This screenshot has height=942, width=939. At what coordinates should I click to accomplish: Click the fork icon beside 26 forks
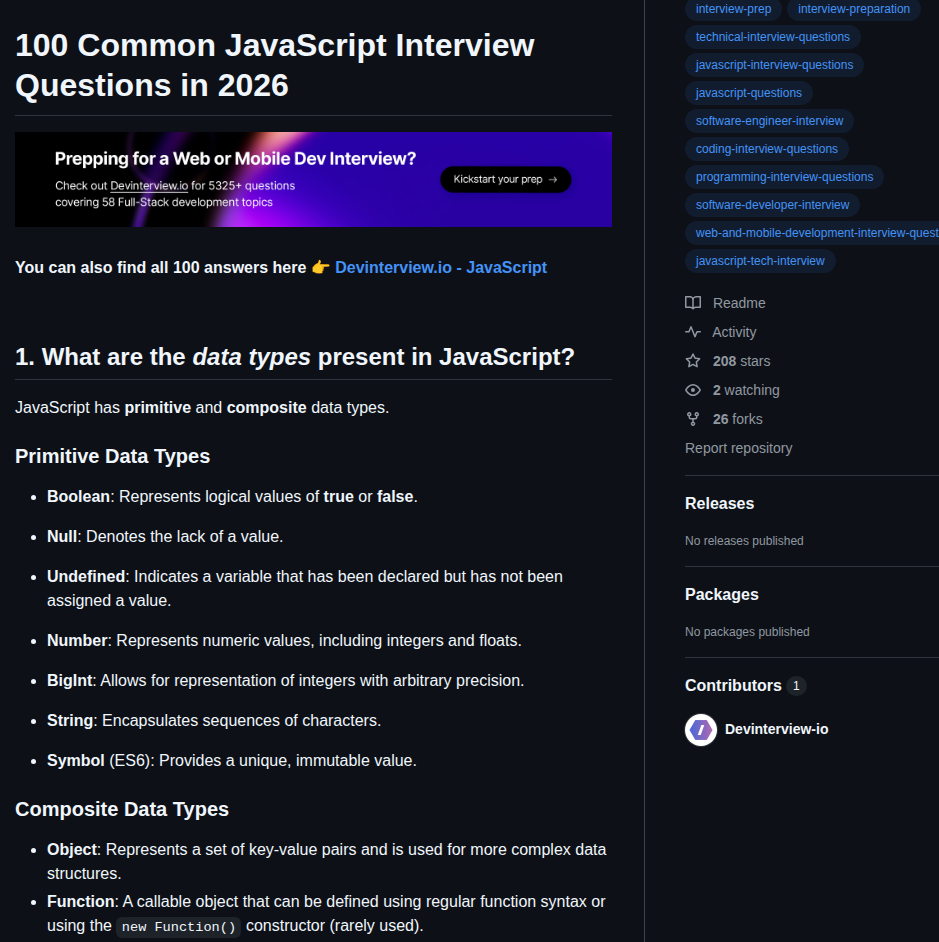(693, 419)
